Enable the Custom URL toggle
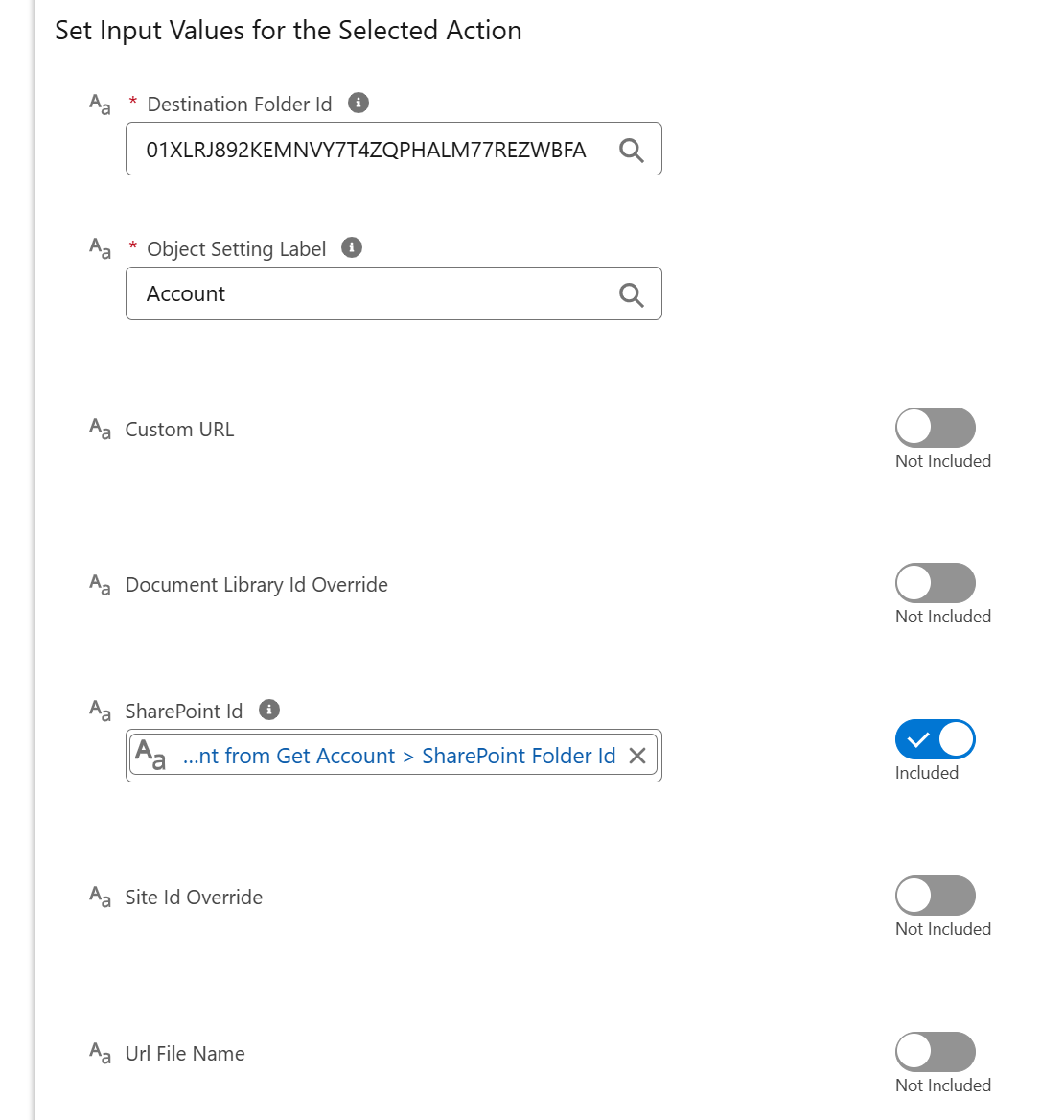Image resolution: width=1064 pixels, height=1120 pixels. 936,428
